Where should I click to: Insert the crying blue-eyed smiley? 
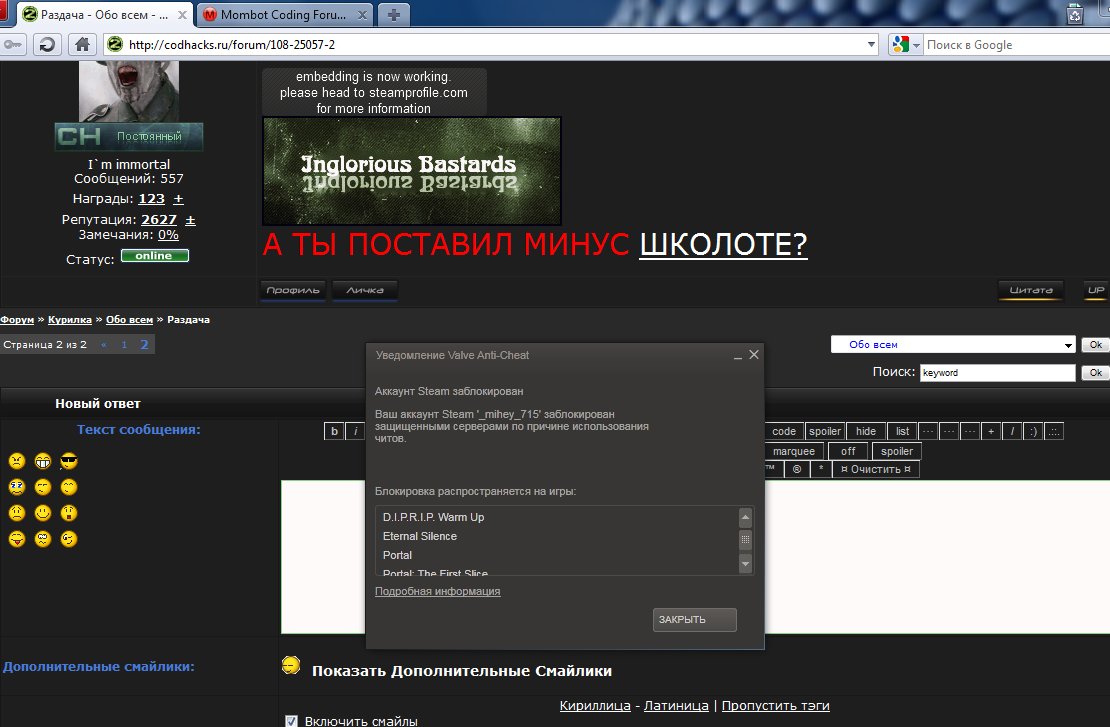[x=17, y=487]
